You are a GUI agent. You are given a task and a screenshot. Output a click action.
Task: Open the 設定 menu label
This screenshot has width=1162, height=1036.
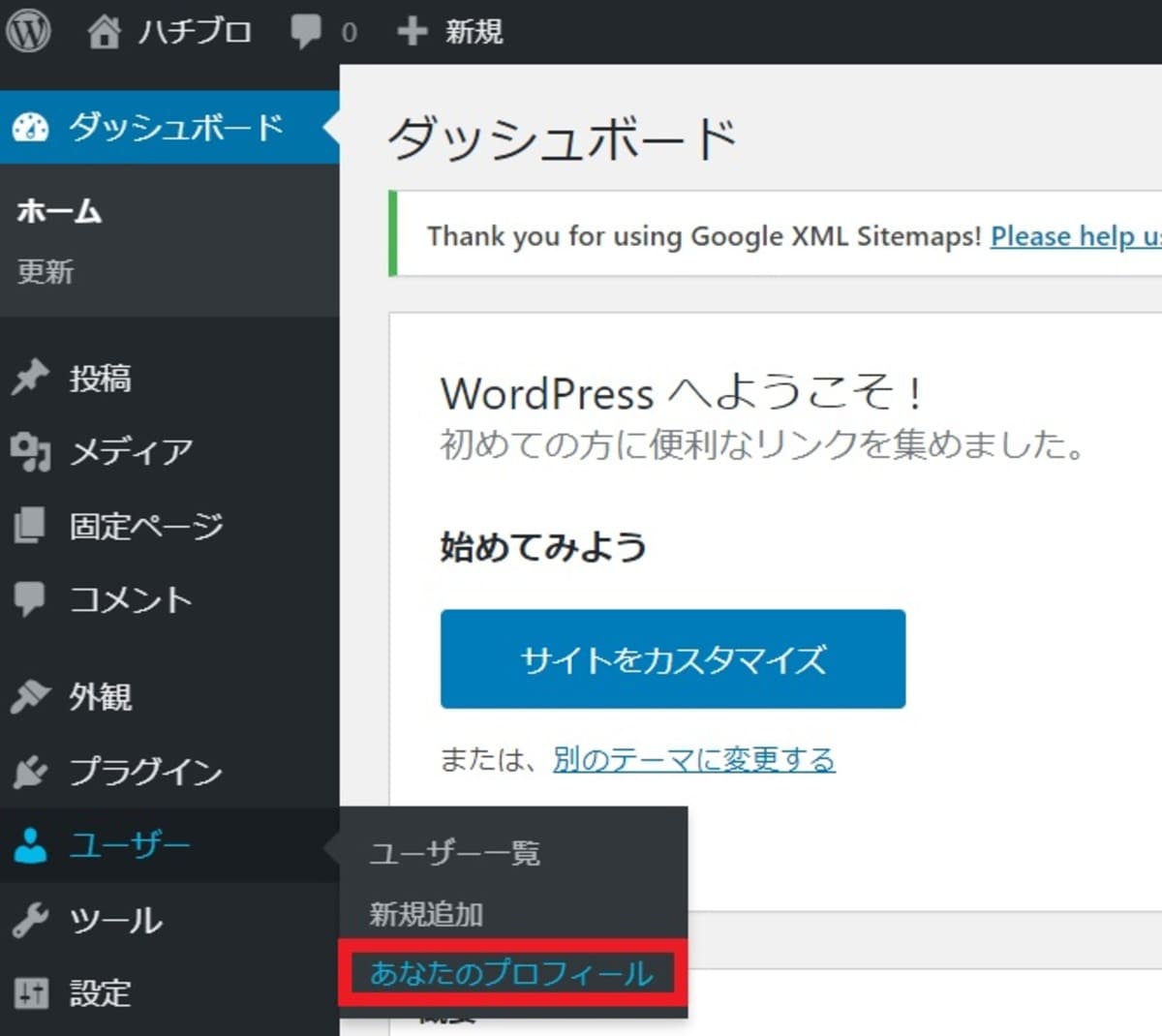click(100, 993)
